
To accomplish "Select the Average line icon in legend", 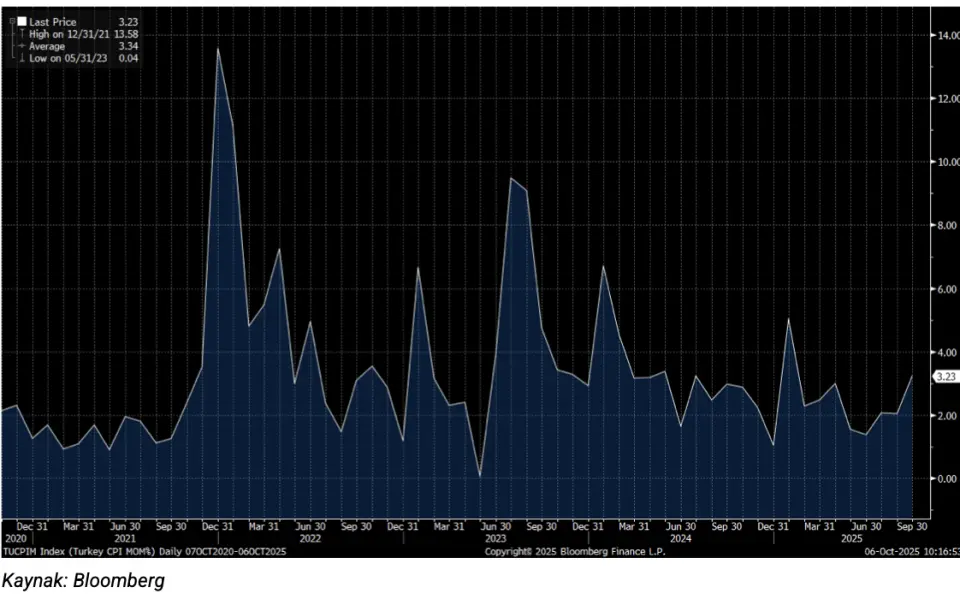I will point(21,46).
